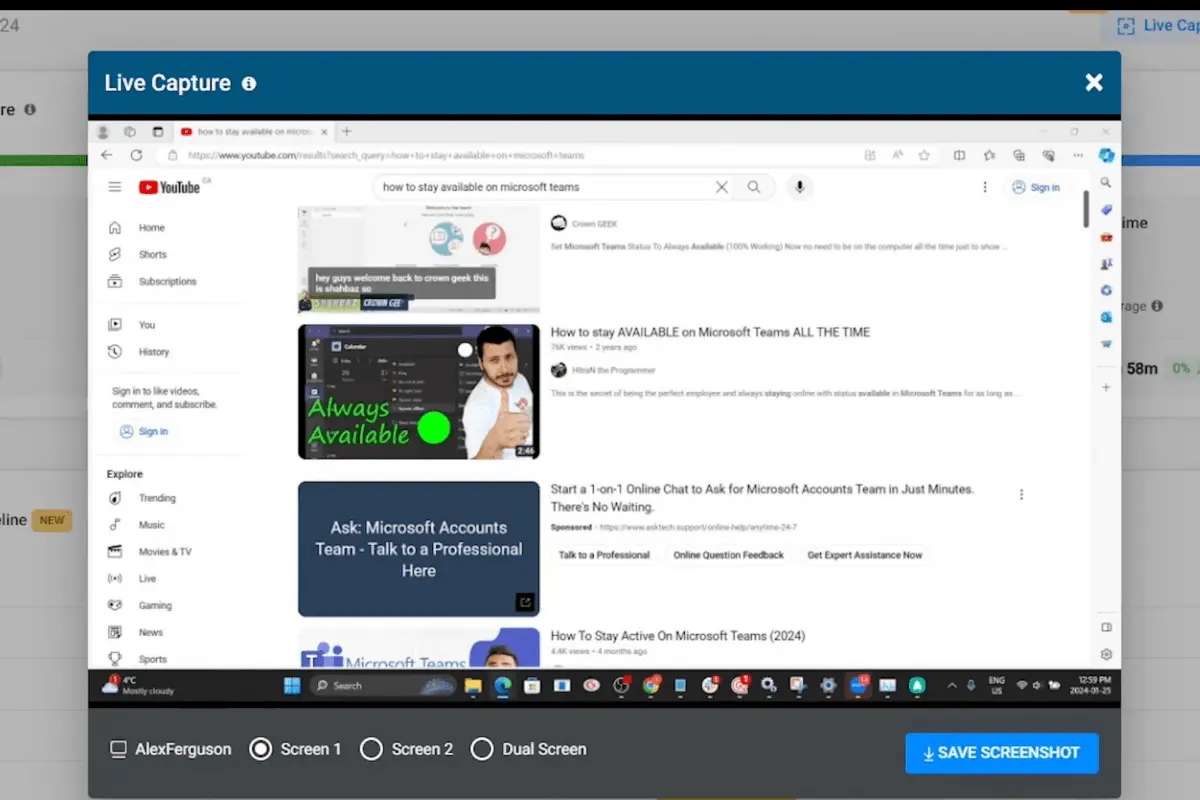1200x800 pixels.
Task: Open browser favorites toolbar icon
Action: click(989, 155)
